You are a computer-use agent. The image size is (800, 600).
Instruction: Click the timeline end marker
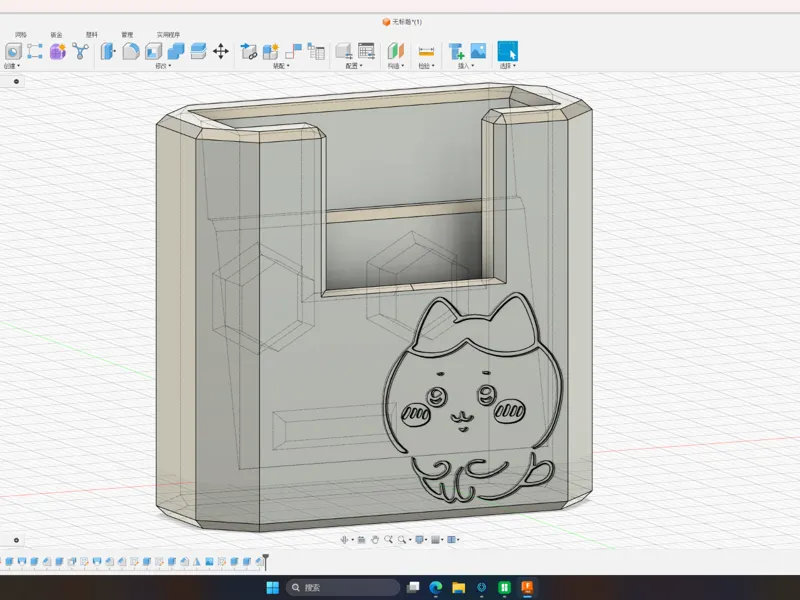tap(266, 562)
